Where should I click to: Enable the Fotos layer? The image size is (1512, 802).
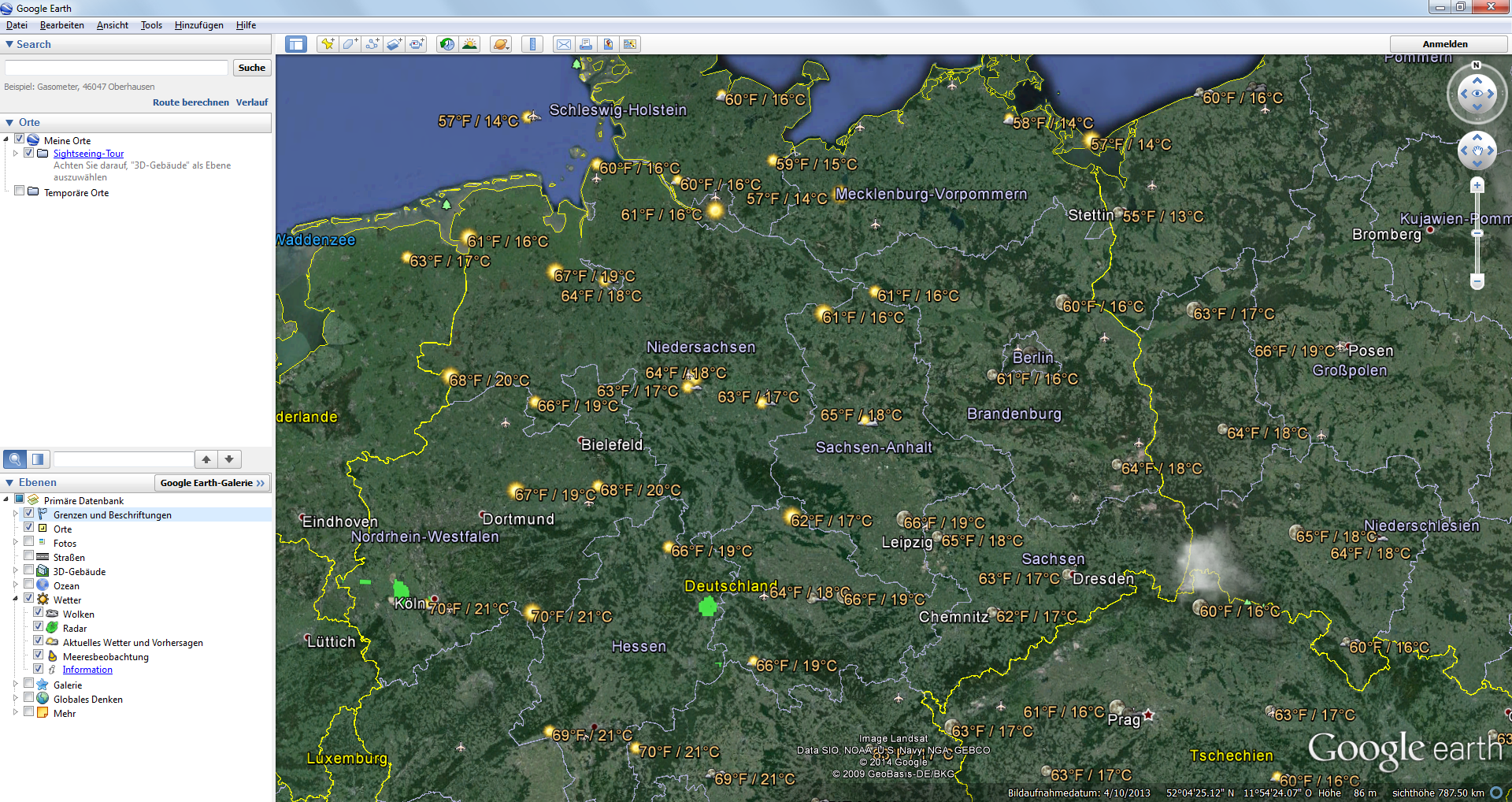pos(29,541)
